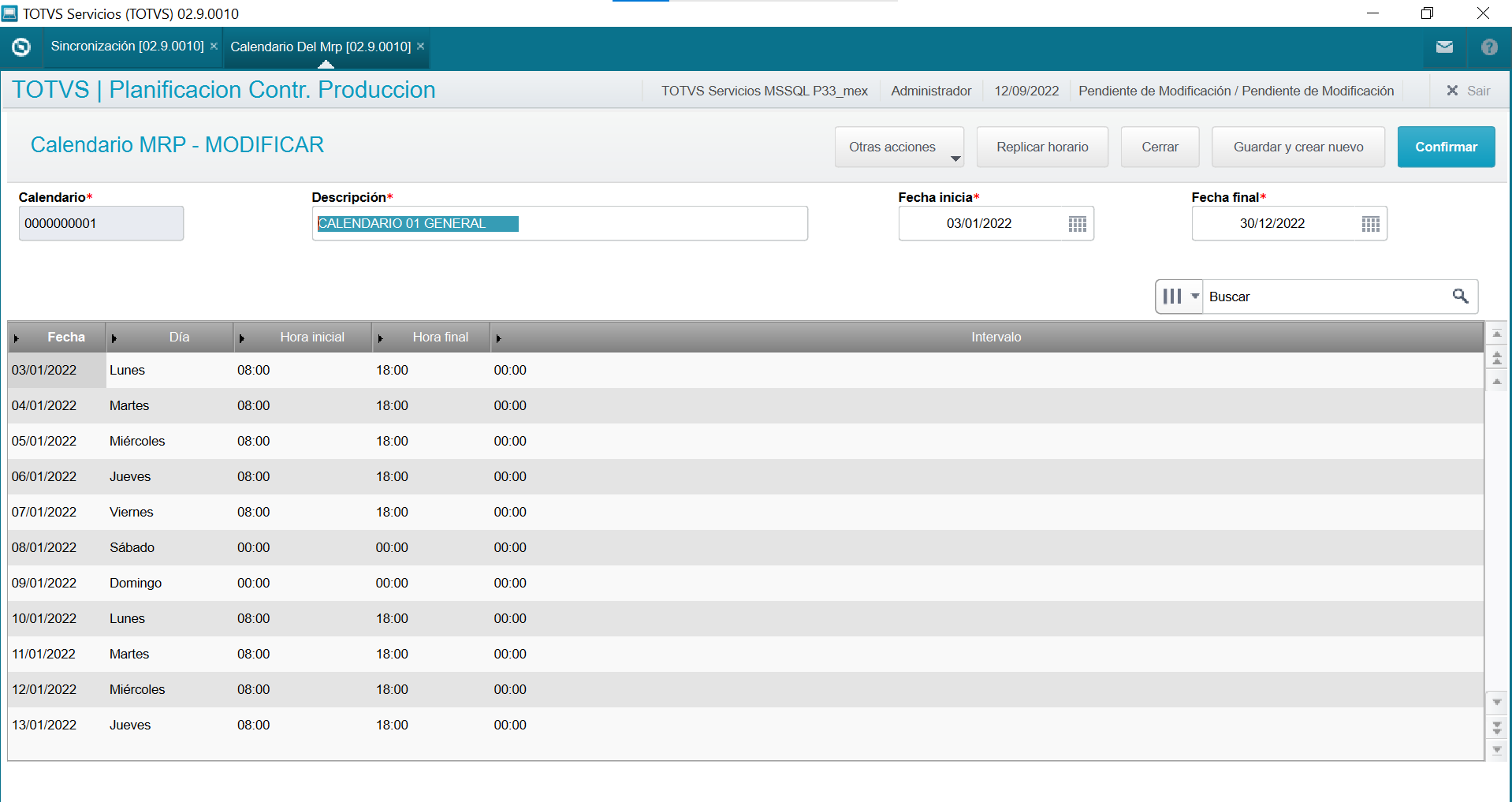Open the column selector dropdown beside Buscar
Image resolution: width=1512 pixels, height=802 pixels.
[1179, 297]
